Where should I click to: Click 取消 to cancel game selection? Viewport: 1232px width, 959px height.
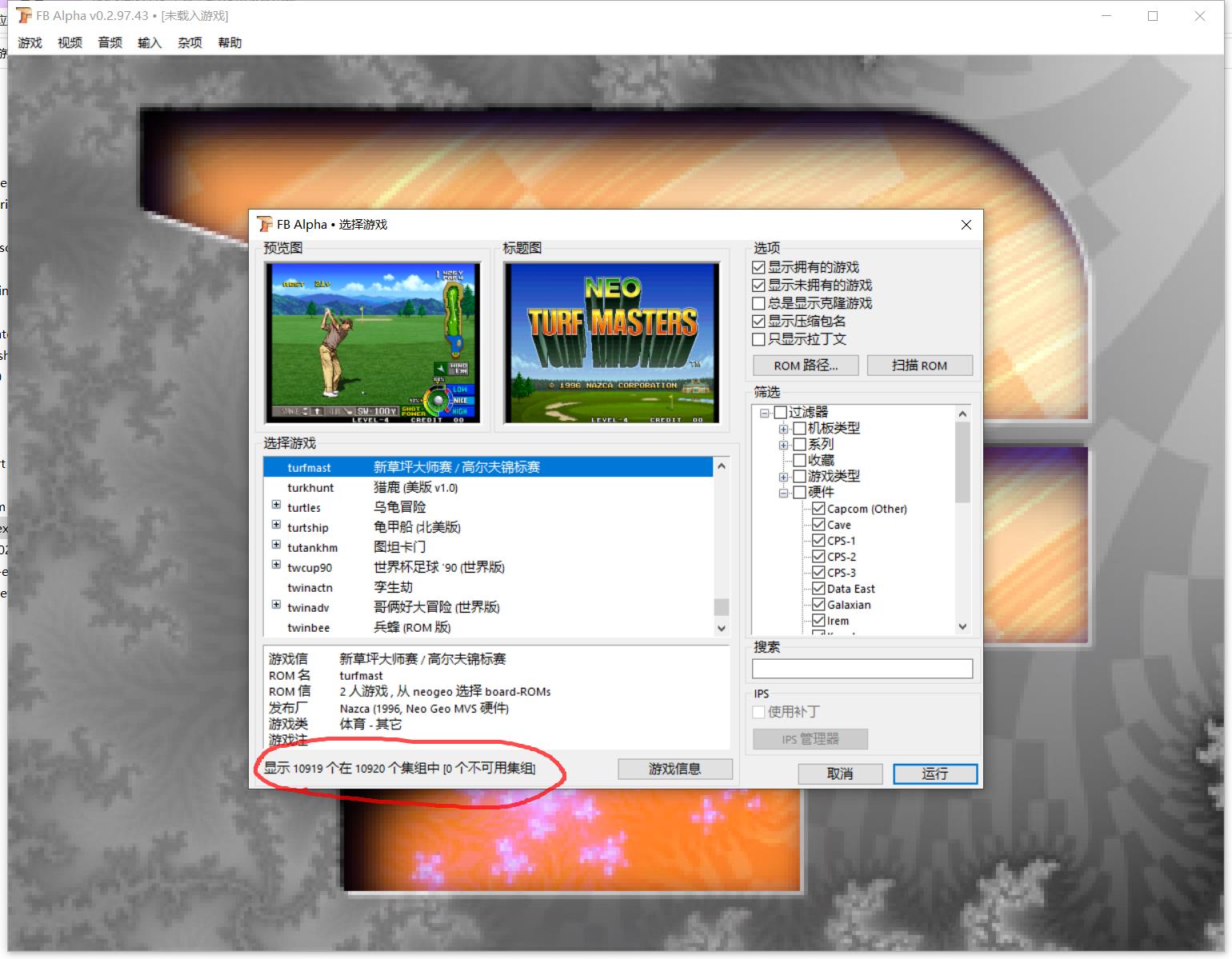tap(840, 773)
